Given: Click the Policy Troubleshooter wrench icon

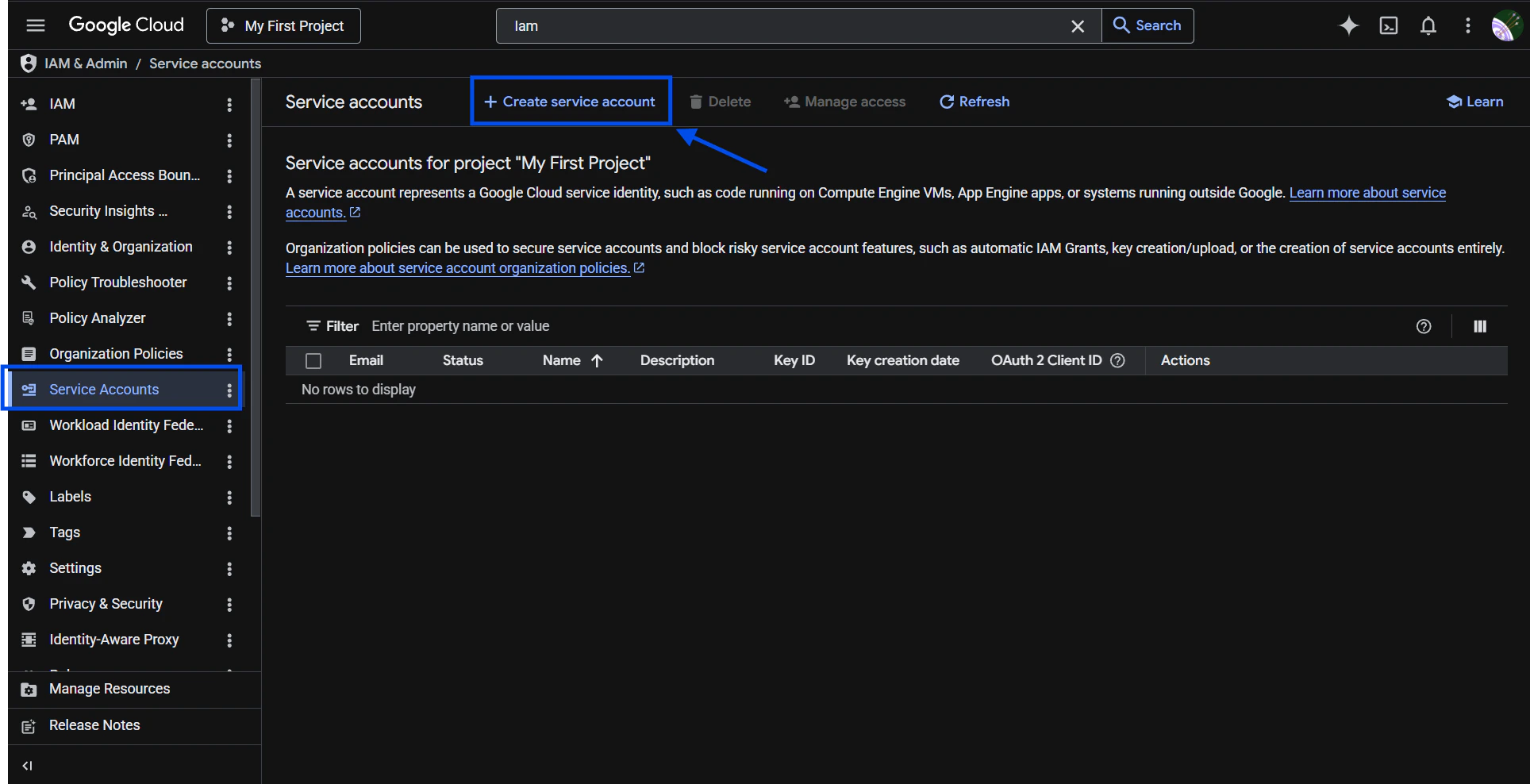Looking at the screenshot, I should [x=29, y=282].
